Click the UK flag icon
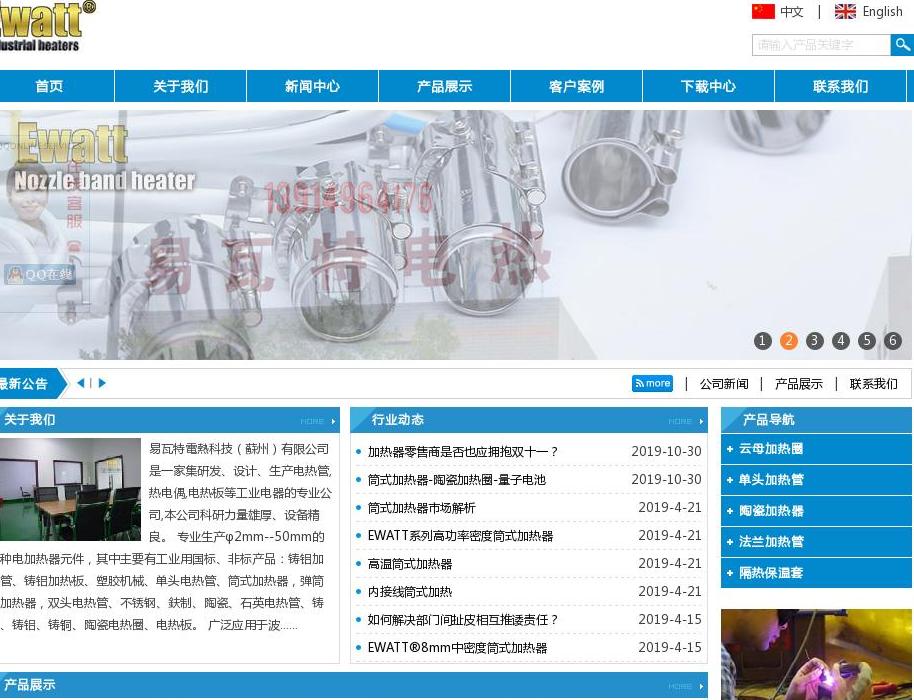The height and width of the screenshot is (700, 914). tap(845, 12)
